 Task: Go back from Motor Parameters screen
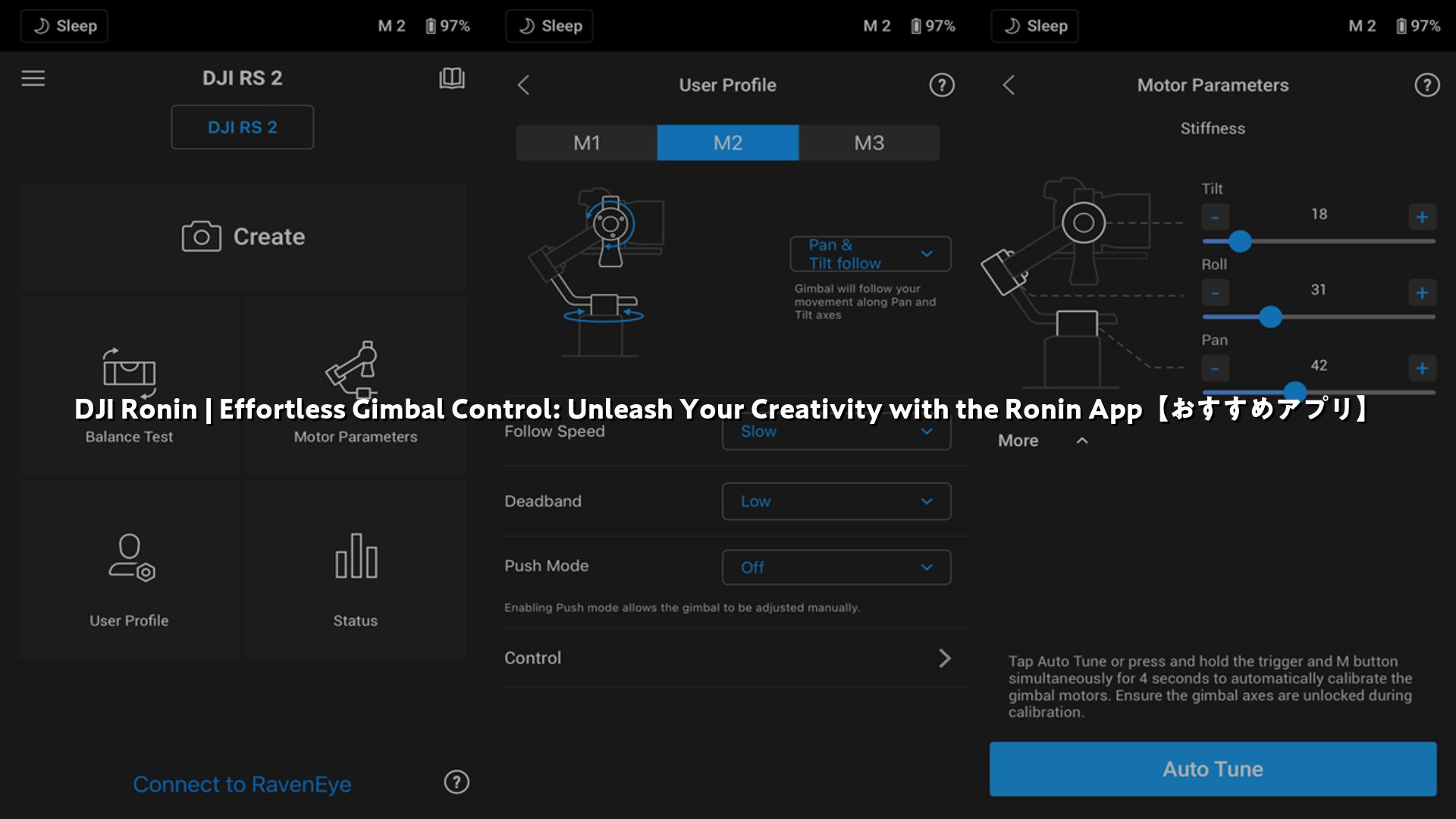point(1009,85)
